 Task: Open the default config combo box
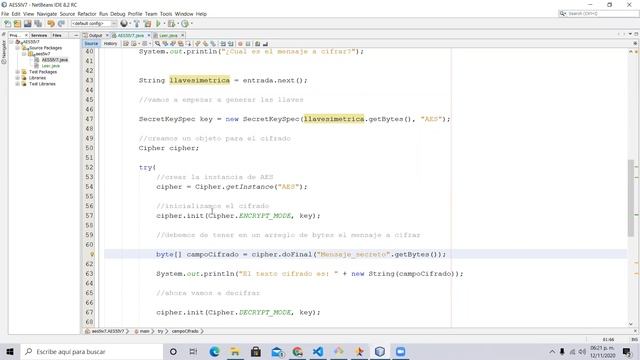[94, 24]
